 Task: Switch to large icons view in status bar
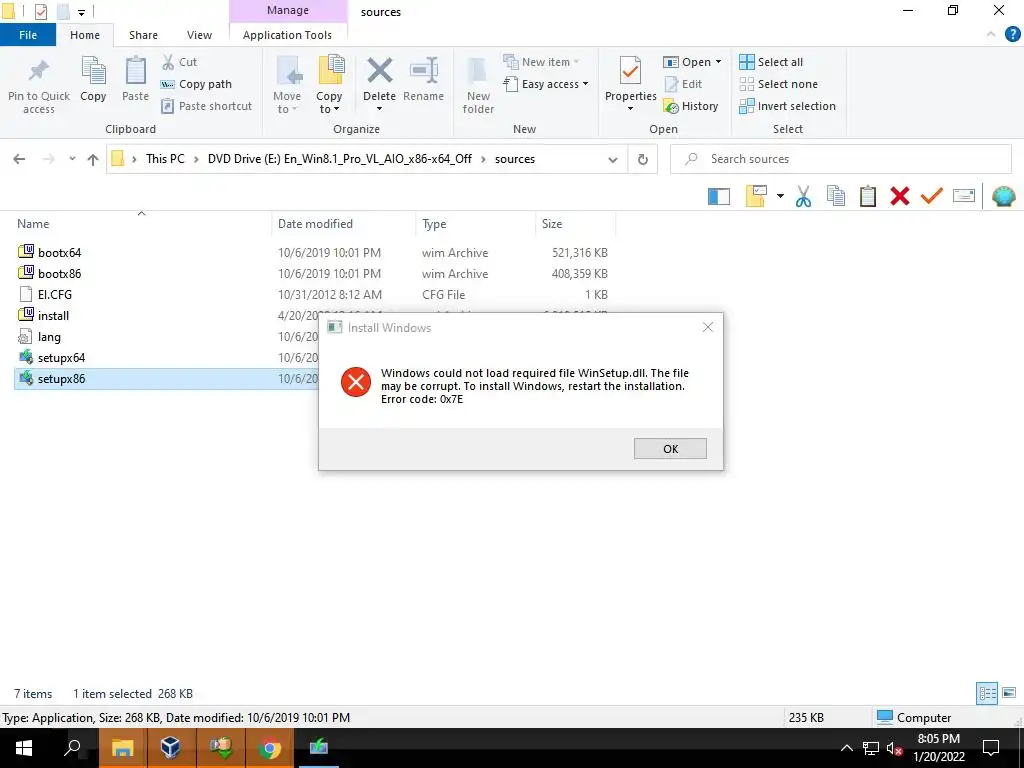pyautogui.click(x=1009, y=693)
